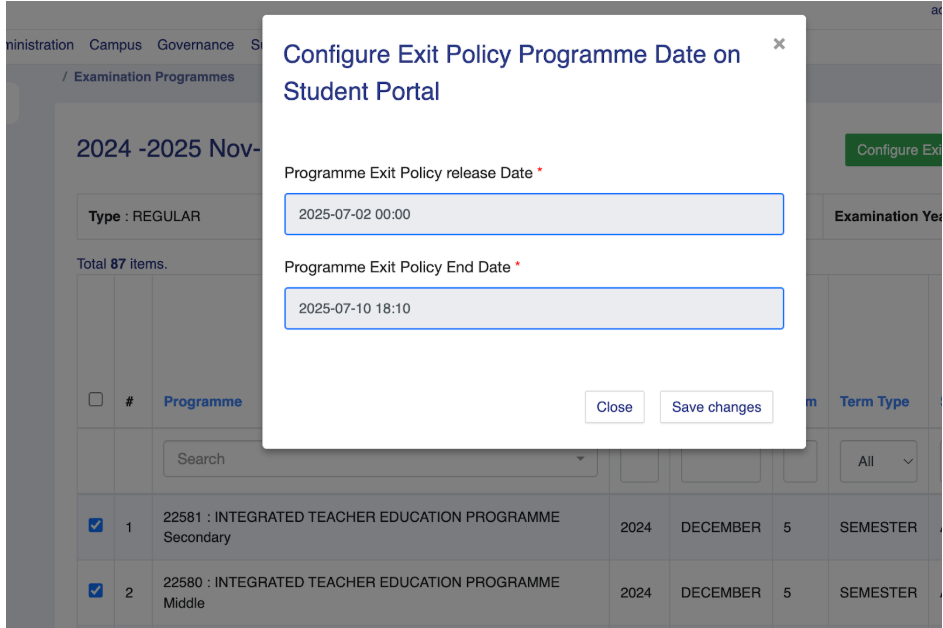This screenshot has width=943, height=628.
Task: Open the Programme search dropdown filter
Action: tap(380, 459)
